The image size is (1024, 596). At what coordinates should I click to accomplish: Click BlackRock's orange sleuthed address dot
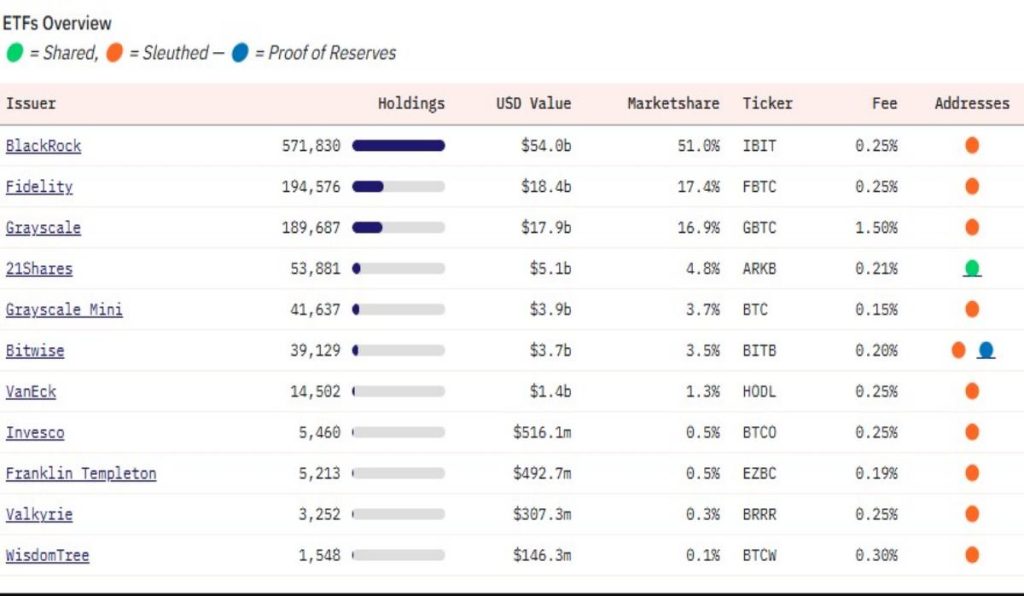[x=971, y=145]
